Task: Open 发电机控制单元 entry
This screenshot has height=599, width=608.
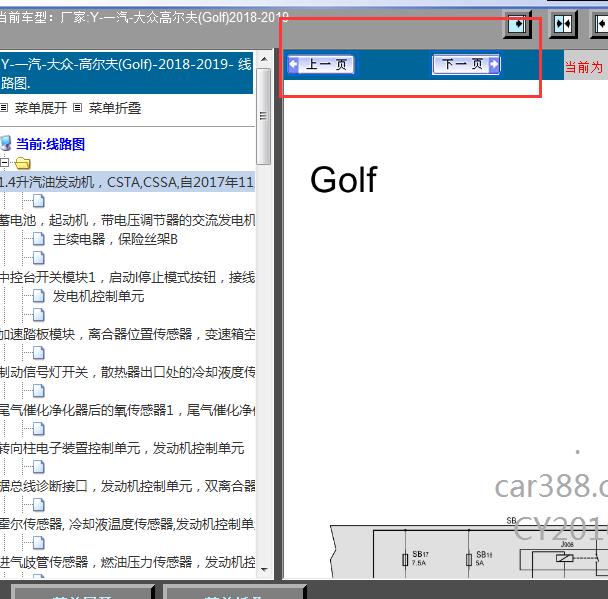Action: 98,296
